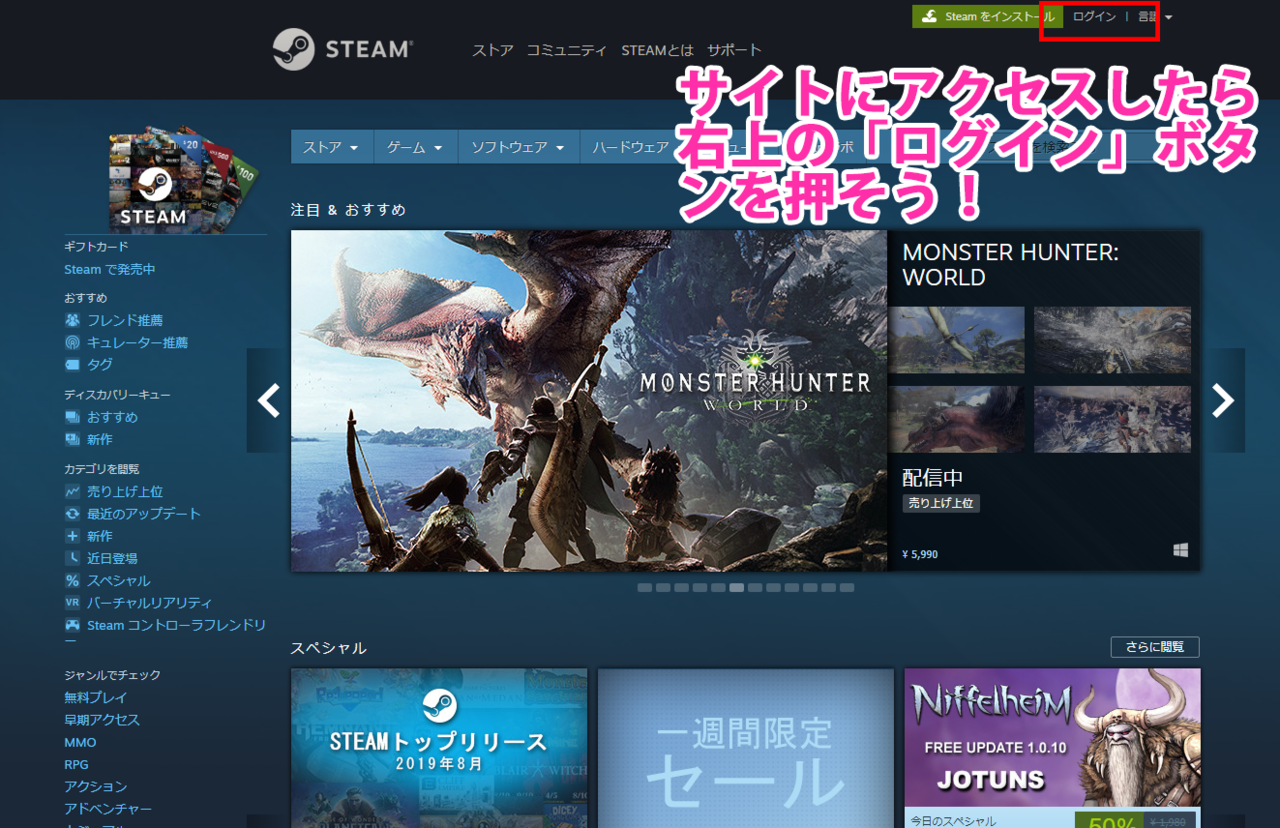Open おすすめ discovery queue icon
The height and width of the screenshot is (828, 1280).
[x=101, y=417]
